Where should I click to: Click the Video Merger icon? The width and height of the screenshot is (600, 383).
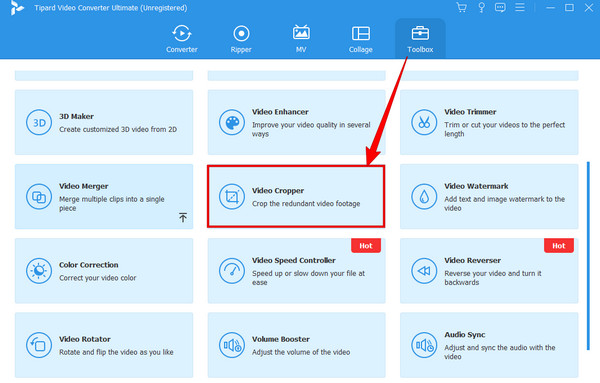[x=39, y=197]
